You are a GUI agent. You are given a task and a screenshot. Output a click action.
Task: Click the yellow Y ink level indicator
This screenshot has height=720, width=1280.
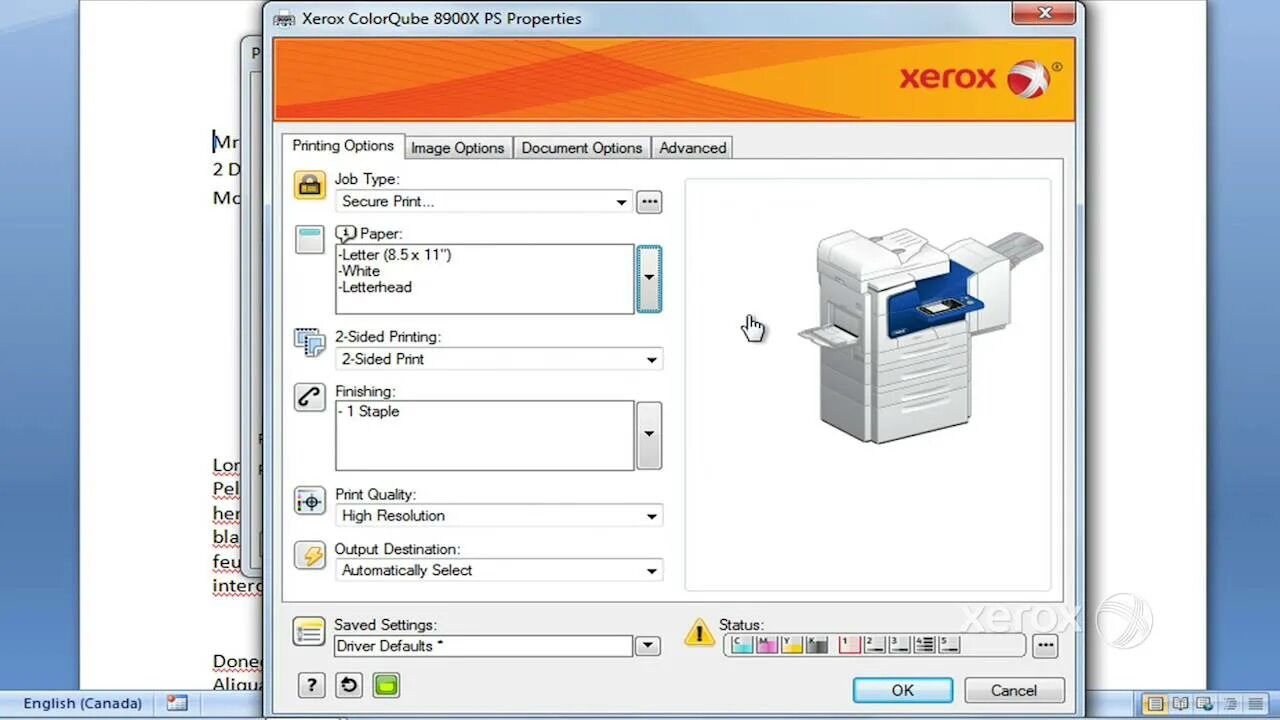pyautogui.click(x=792, y=644)
